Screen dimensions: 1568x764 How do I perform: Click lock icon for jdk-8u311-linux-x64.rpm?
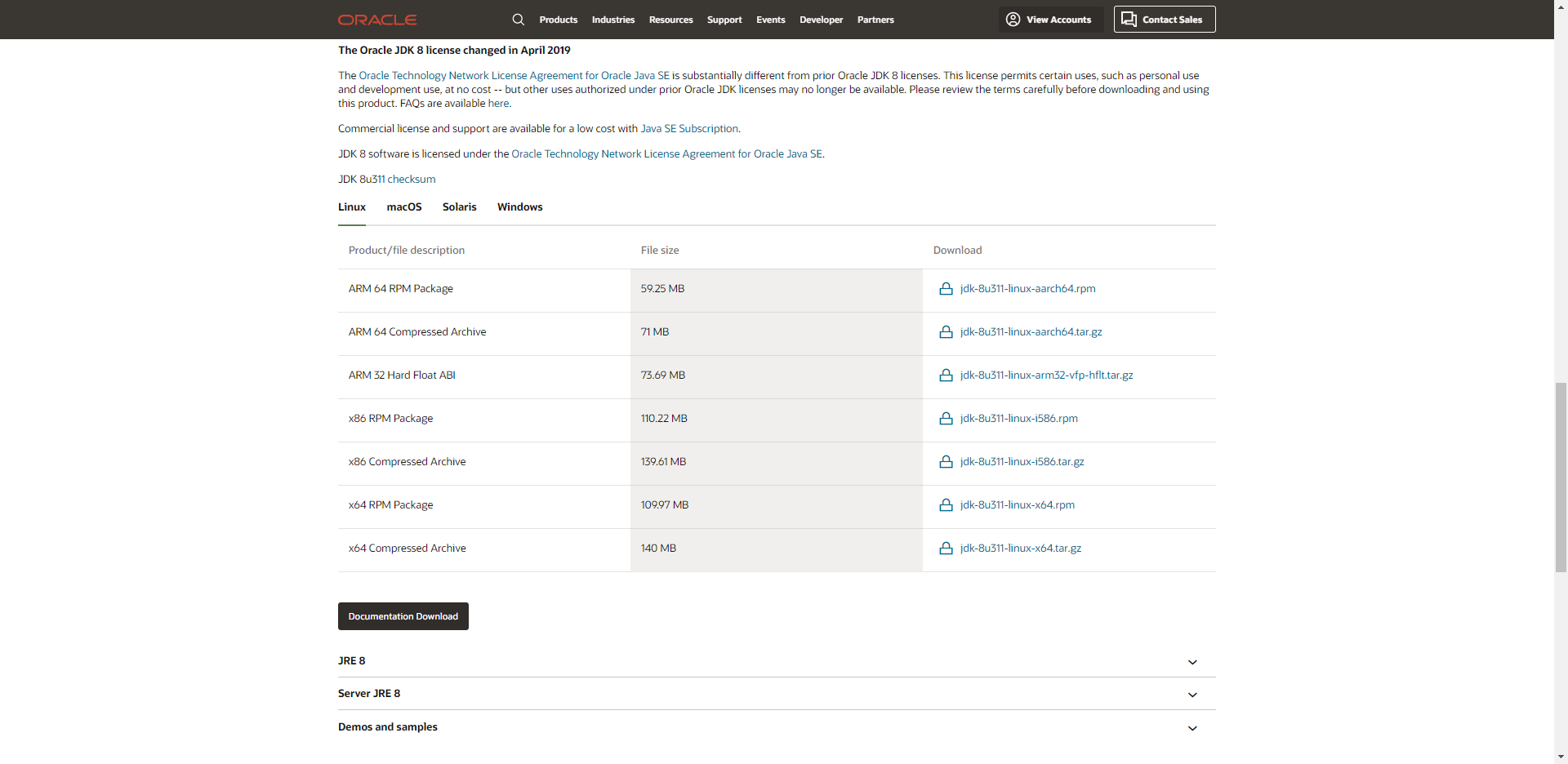[946, 505]
